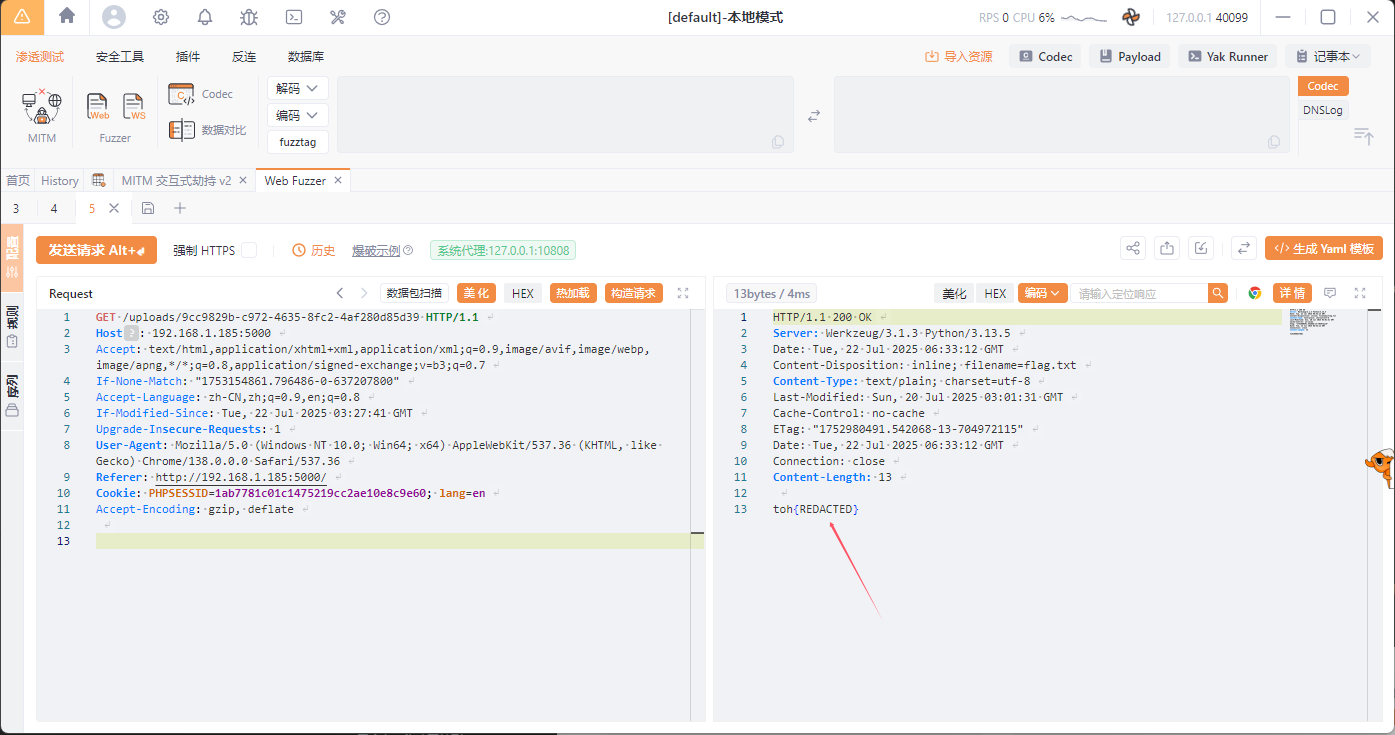The width and height of the screenshot is (1395, 735).
Task: Search the response with magnifier icon
Action: coord(1217,293)
